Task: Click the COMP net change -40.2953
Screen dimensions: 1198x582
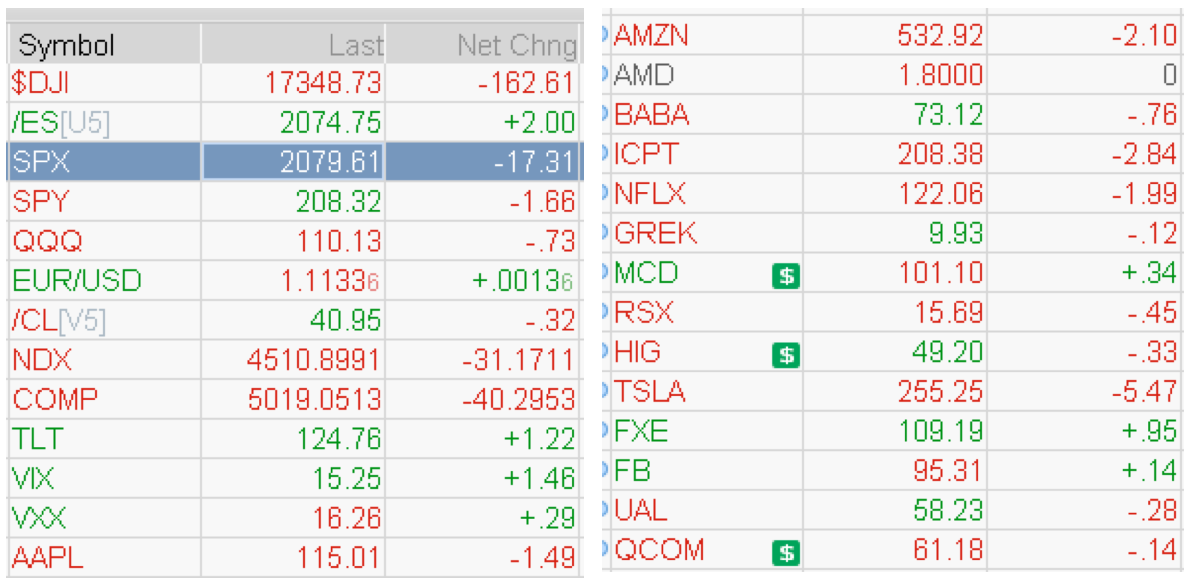Action: point(519,399)
